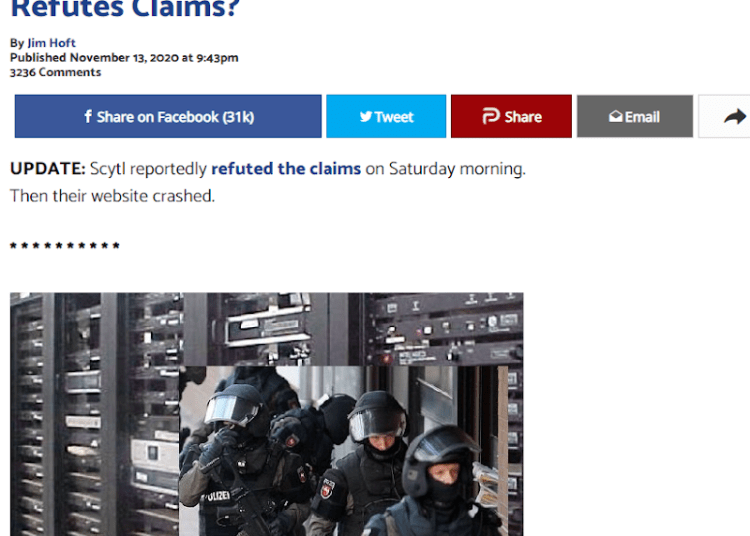Tweet this article

[x=386, y=116]
